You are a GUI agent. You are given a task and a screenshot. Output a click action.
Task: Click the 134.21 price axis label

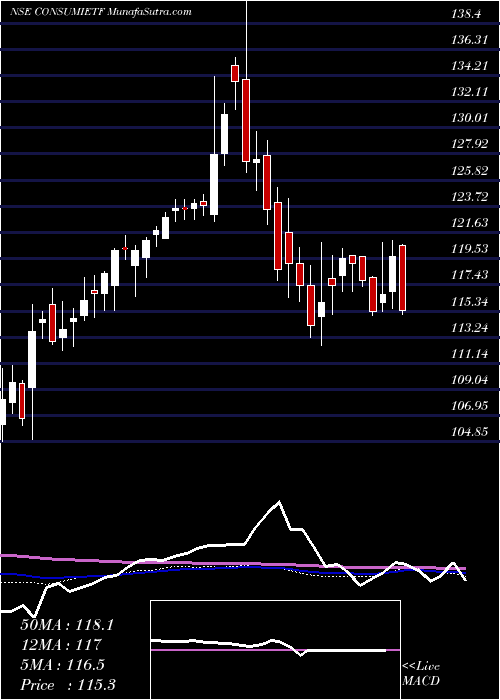pyautogui.click(x=469, y=66)
